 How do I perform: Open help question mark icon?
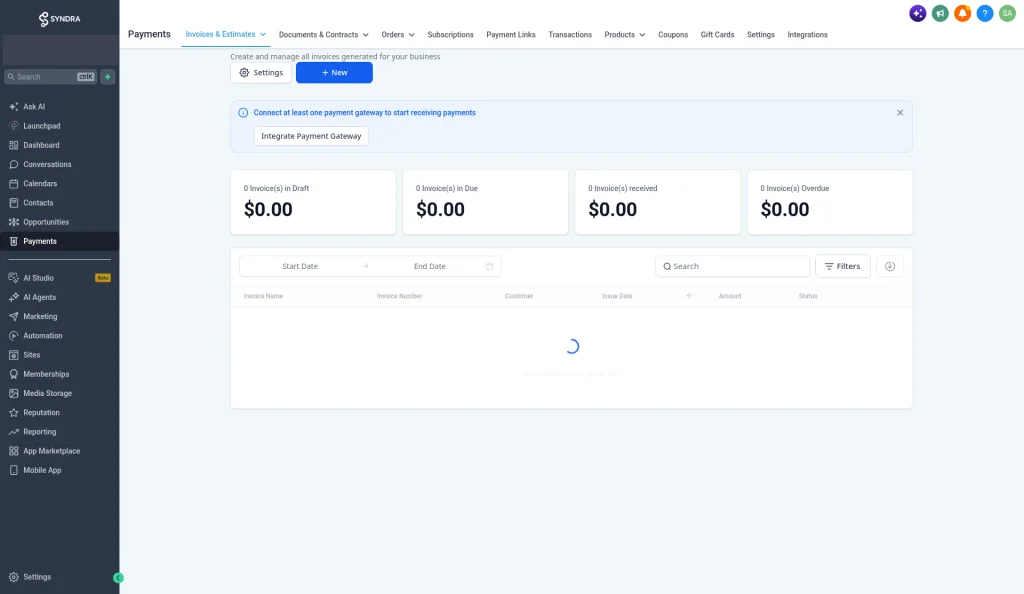click(x=985, y=13)
